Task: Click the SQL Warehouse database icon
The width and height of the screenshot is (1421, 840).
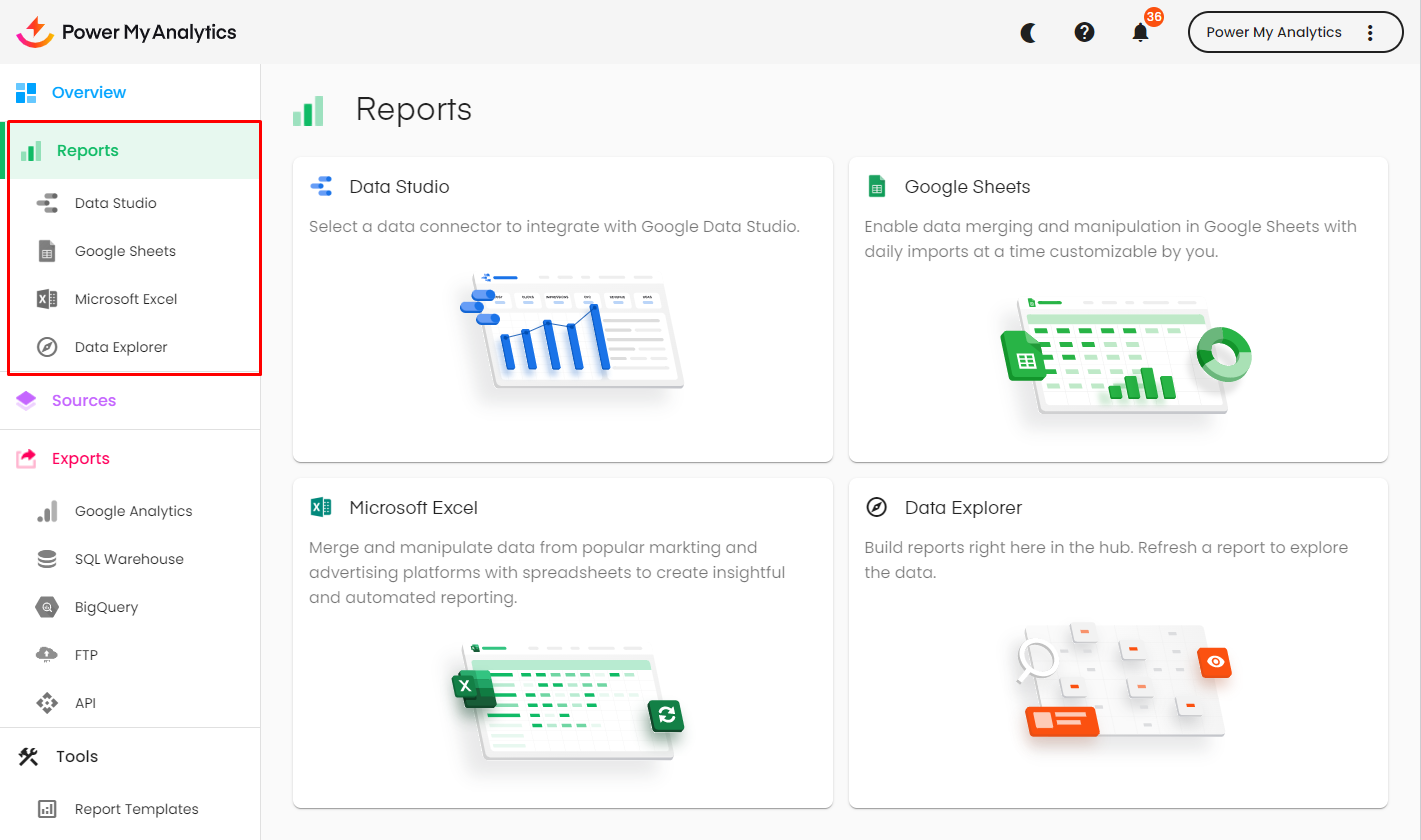Action: click(x=47, y=559)
